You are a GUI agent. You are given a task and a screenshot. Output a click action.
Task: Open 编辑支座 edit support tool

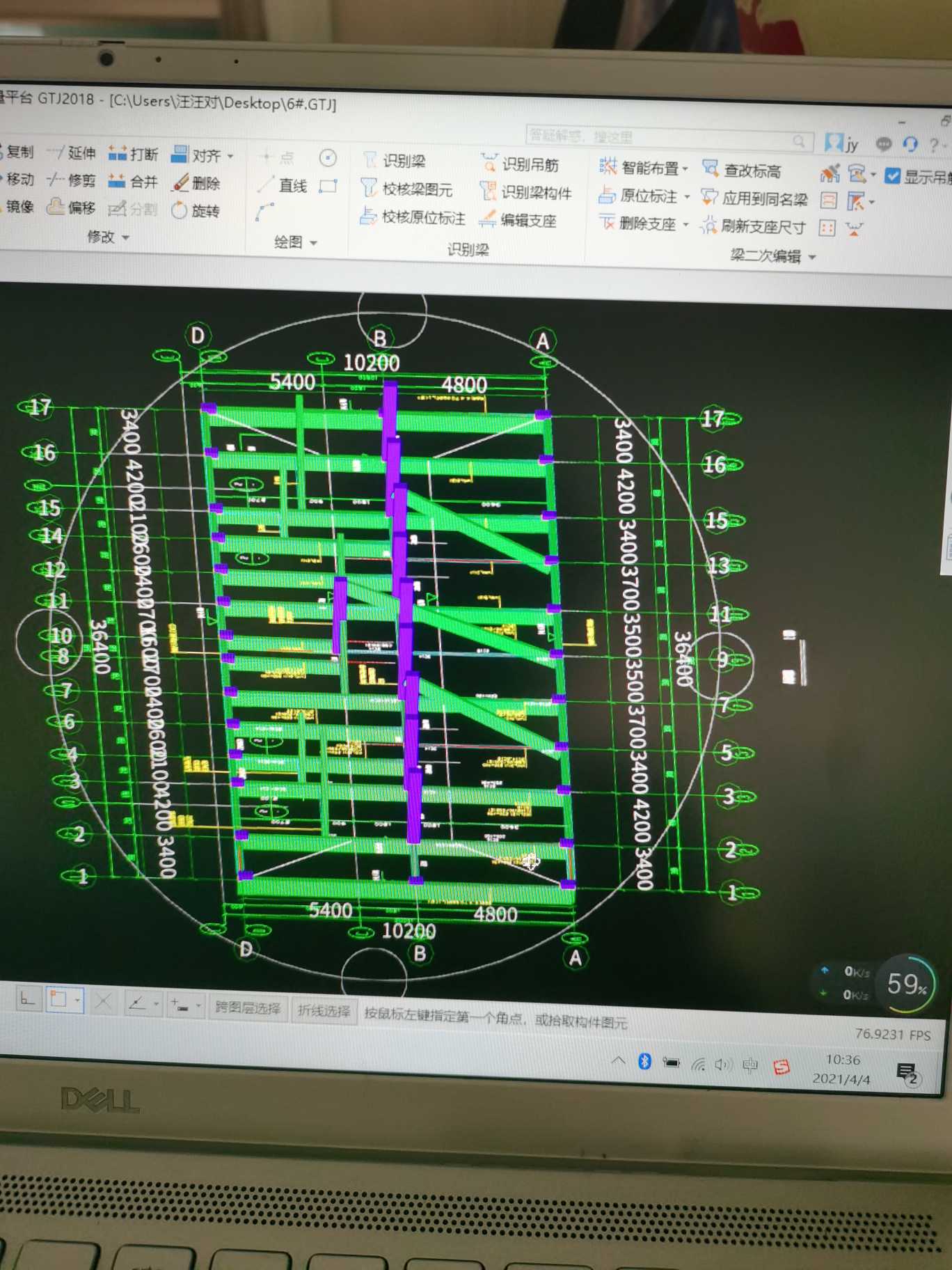coord(518,220)
